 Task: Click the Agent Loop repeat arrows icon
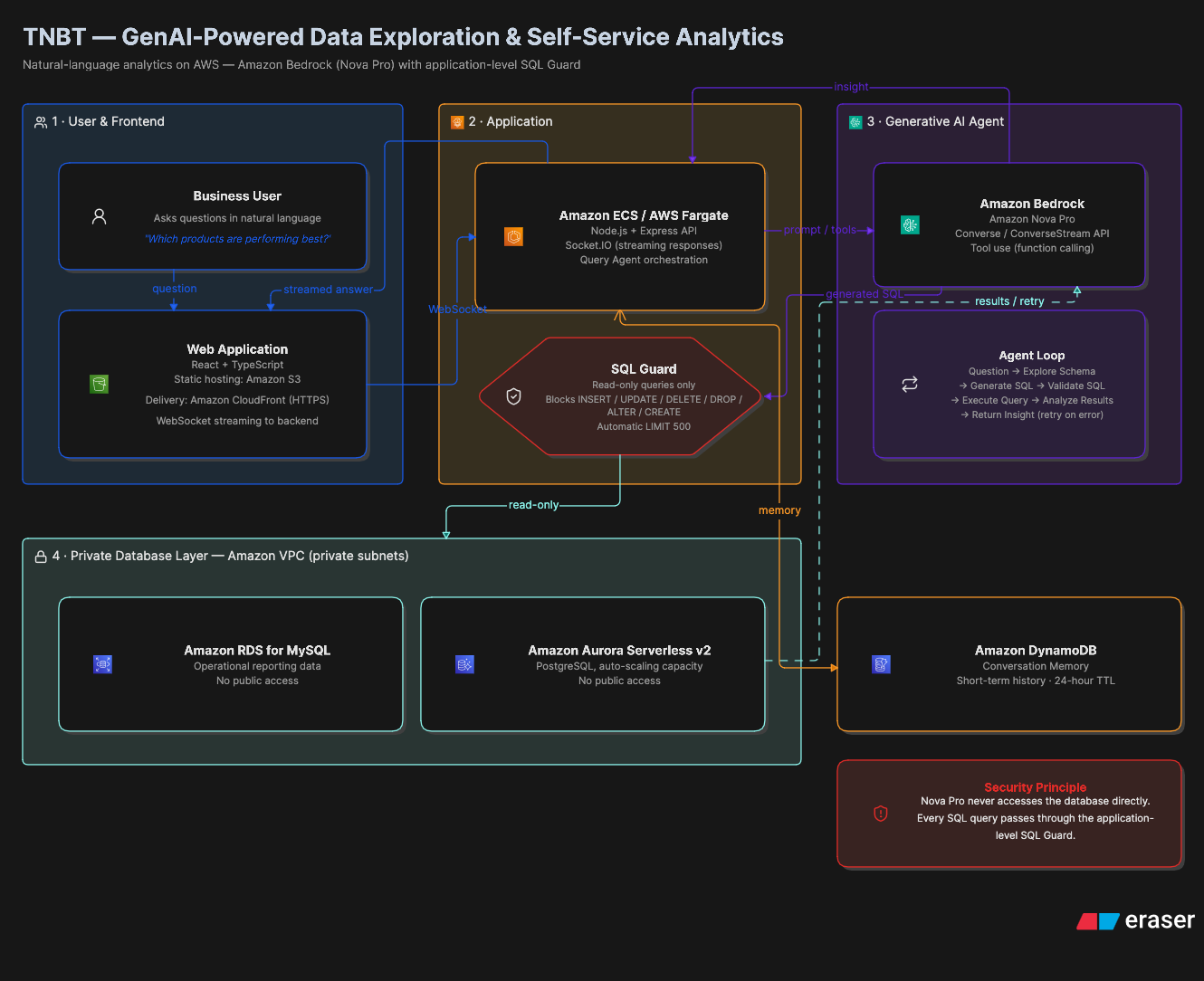[x=910, y=384]
